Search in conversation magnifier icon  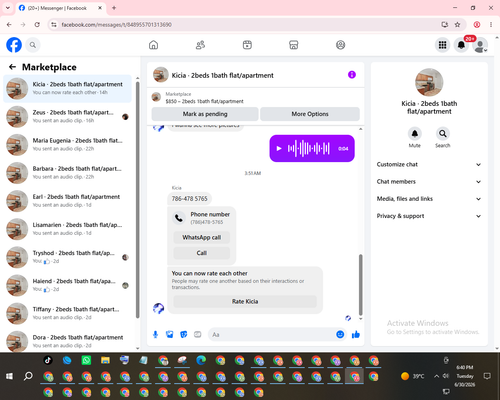(x=442, y=134)
